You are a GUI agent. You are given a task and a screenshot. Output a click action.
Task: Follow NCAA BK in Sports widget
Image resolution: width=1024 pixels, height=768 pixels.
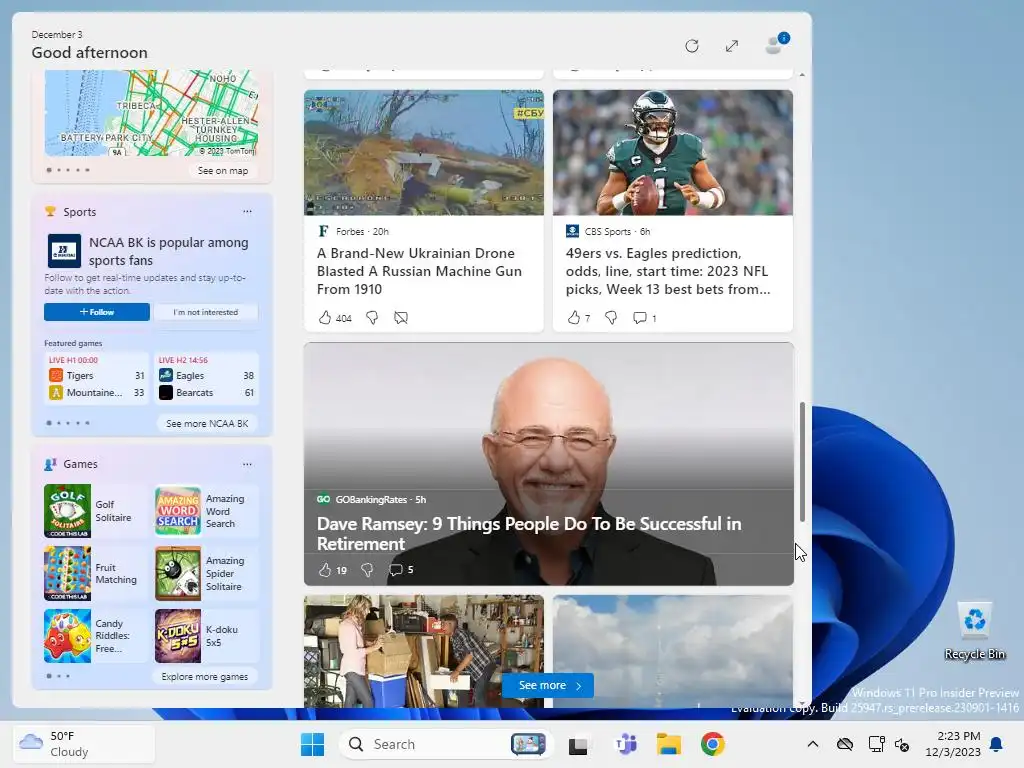pyautogui.click(x=97, y=312)
